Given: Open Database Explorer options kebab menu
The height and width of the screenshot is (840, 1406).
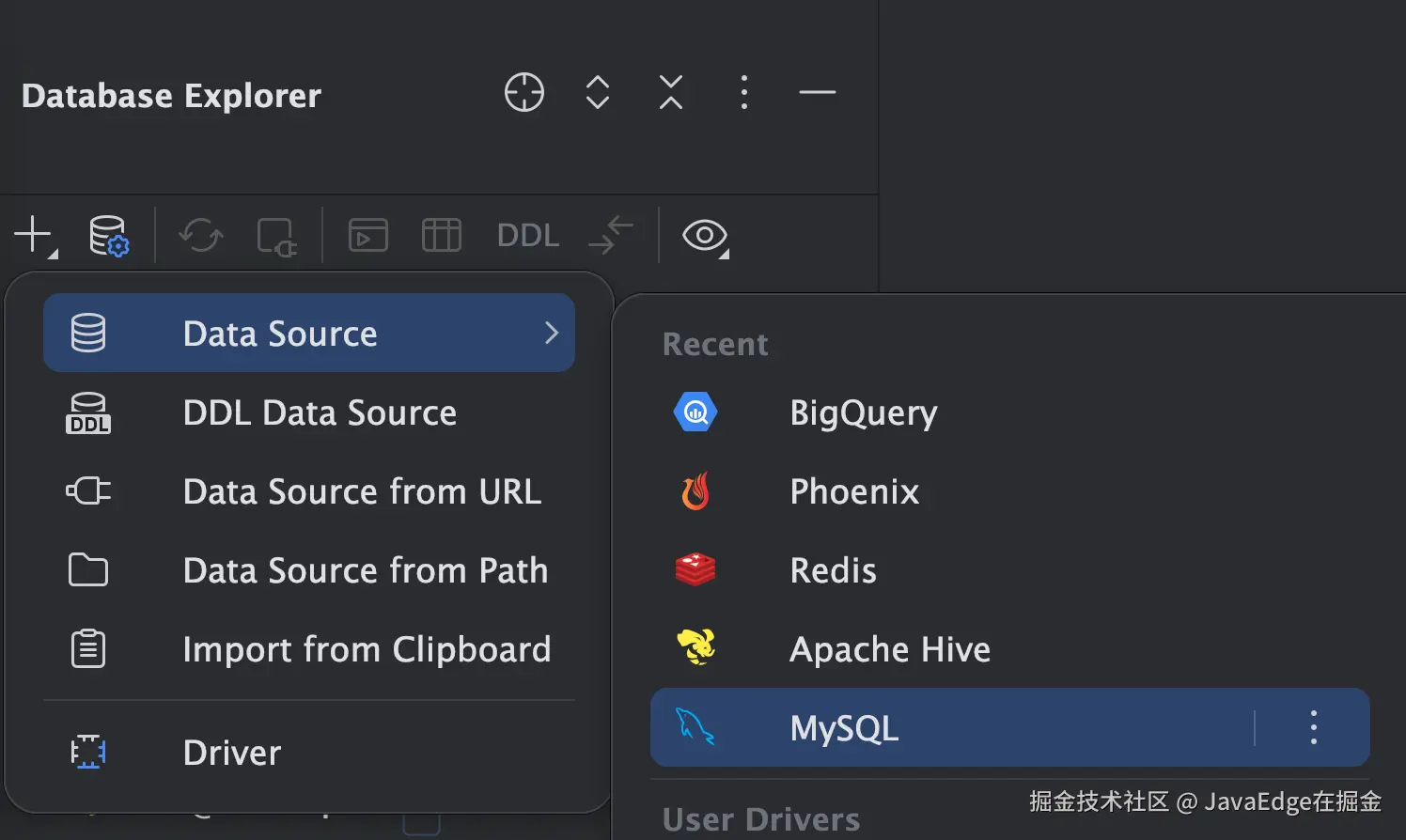Looking at the screenshot, I should [744, 92].
